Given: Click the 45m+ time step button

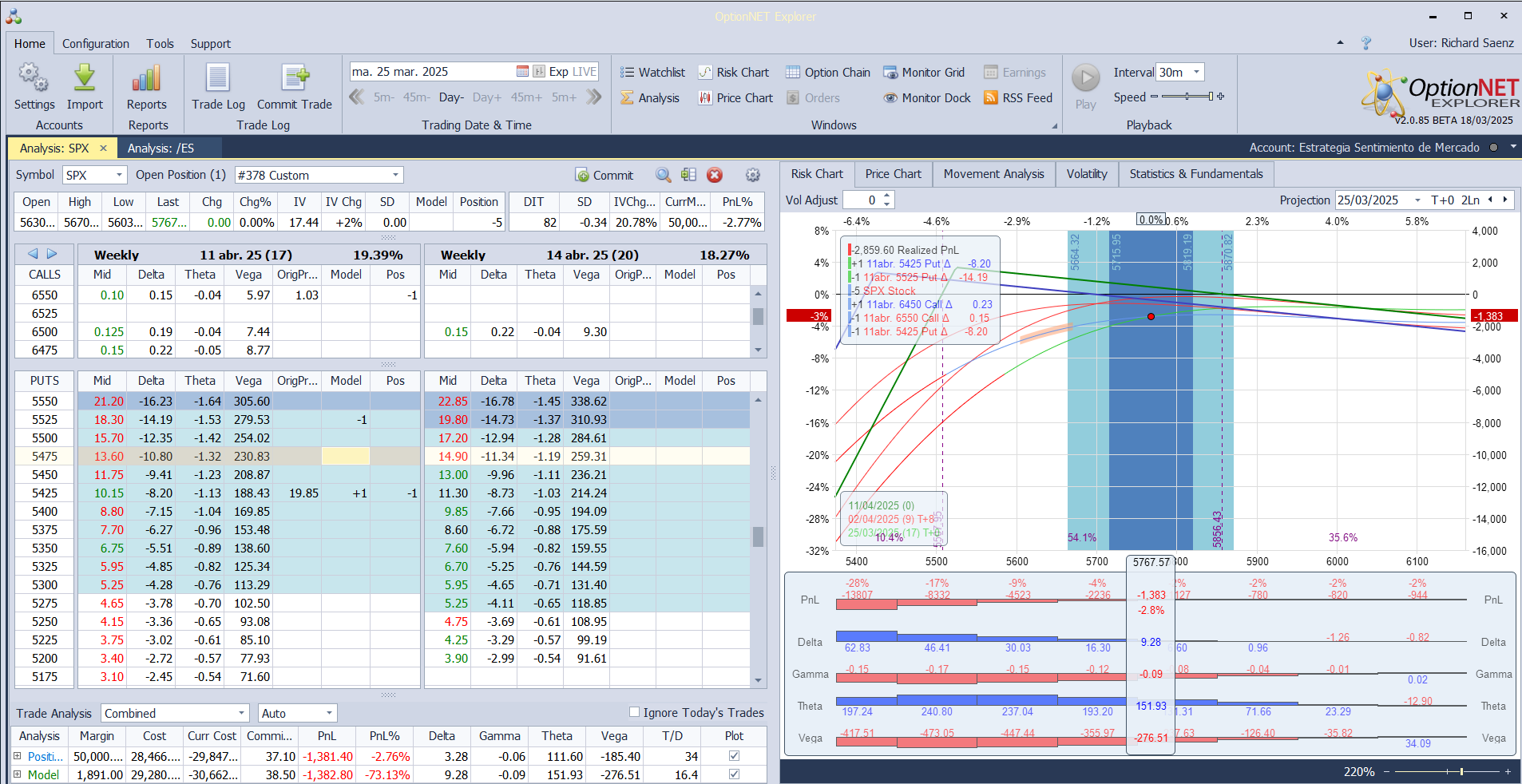Looking at the screenshot, I should click(x=526, y=97).
